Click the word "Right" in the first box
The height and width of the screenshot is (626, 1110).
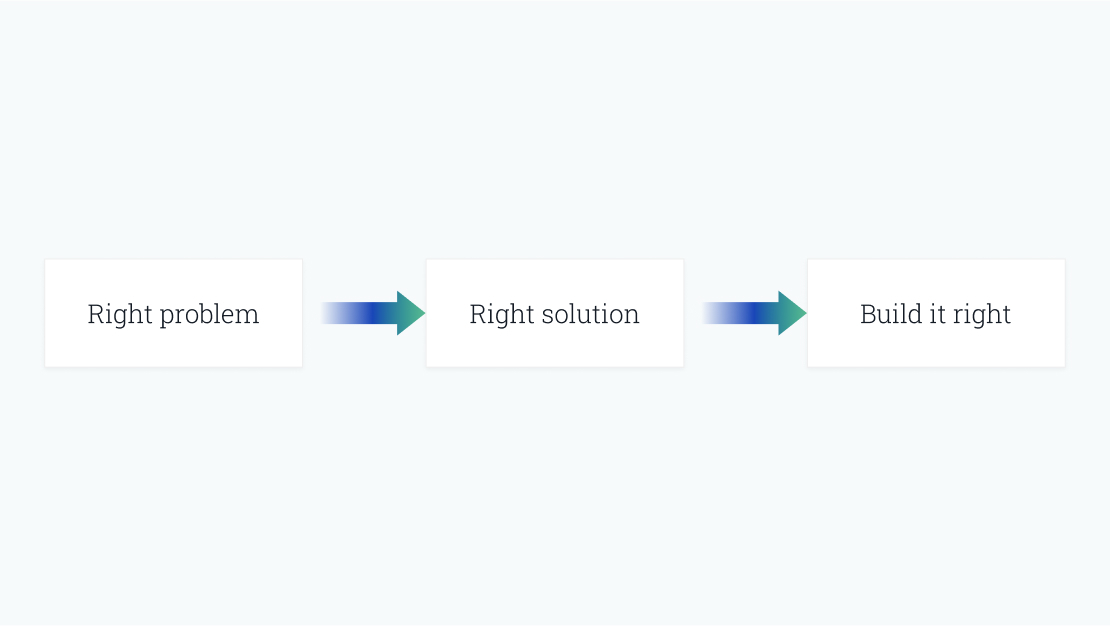coord(120,315)
